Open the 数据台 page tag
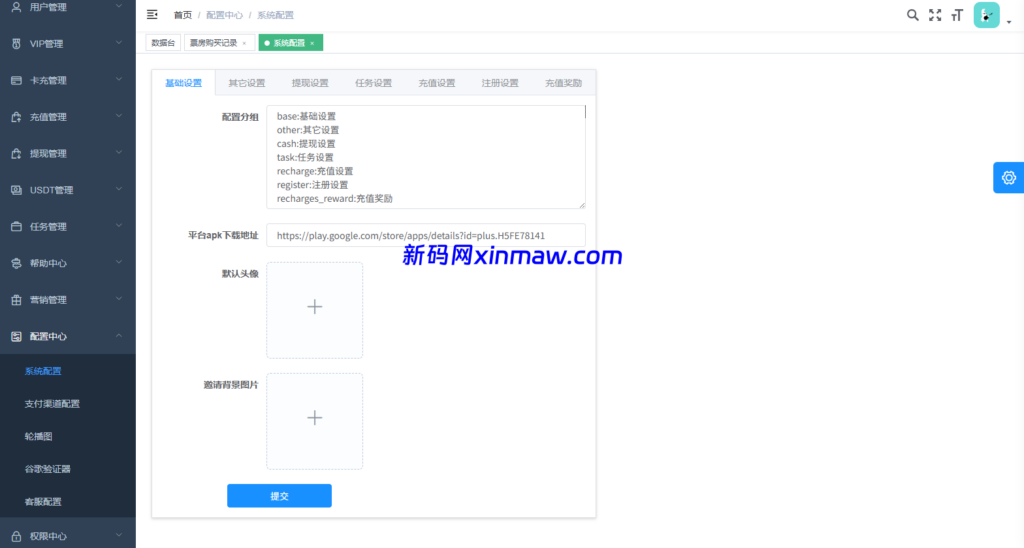Screen dimensions: 1024x548 (x=163, y=43)
